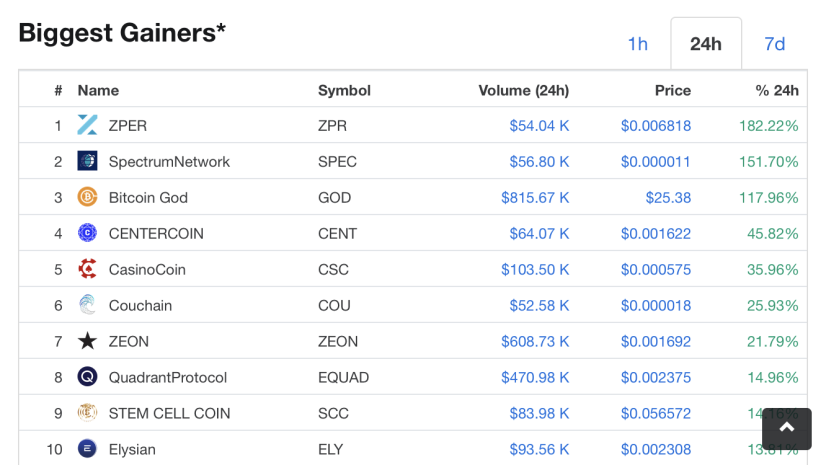This screenshot has height=465, width=826.
Task: Switch to the 1h gainers tab
Action: click(637, 44)
